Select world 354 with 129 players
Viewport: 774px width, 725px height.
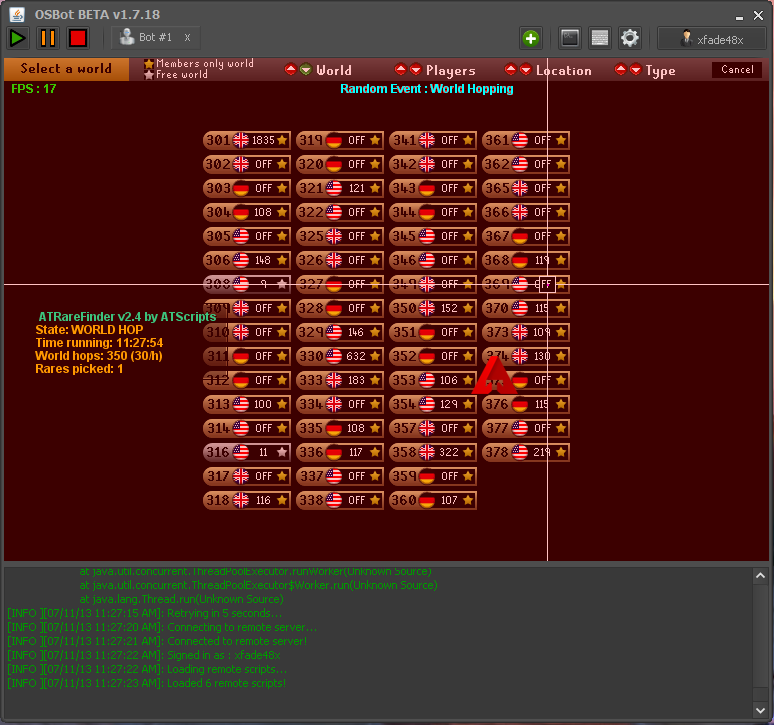[x=433, y=404]
